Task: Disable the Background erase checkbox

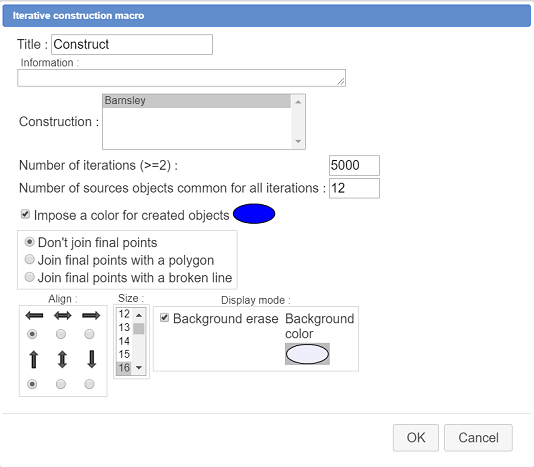Action: [x=164, y=318]
